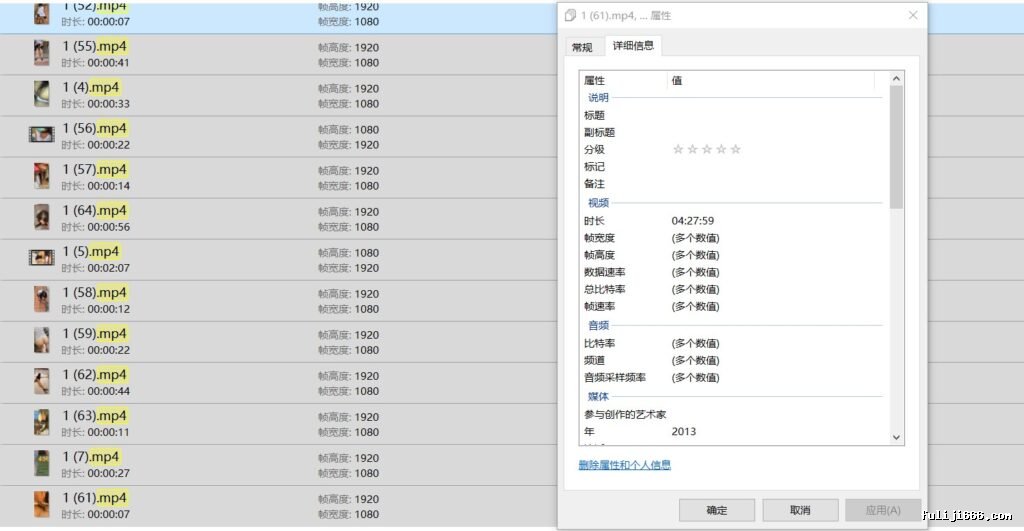
Task: Click the 帧高度 (多个数值) value
Action: pyautogui.click(x=696, y=255)
